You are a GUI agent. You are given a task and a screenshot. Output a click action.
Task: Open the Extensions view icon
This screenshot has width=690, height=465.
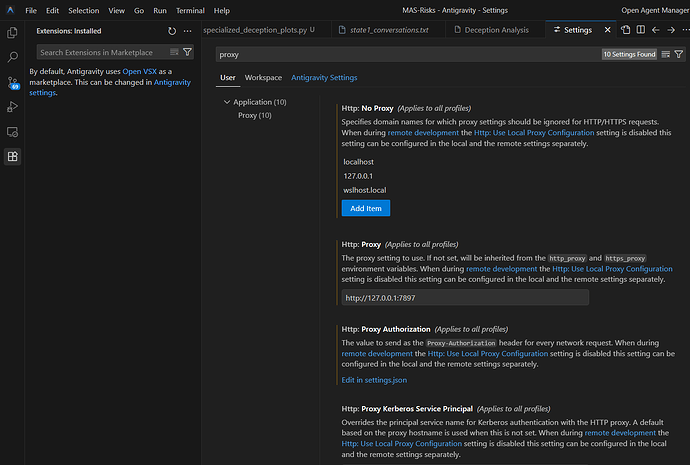point(12,157)
